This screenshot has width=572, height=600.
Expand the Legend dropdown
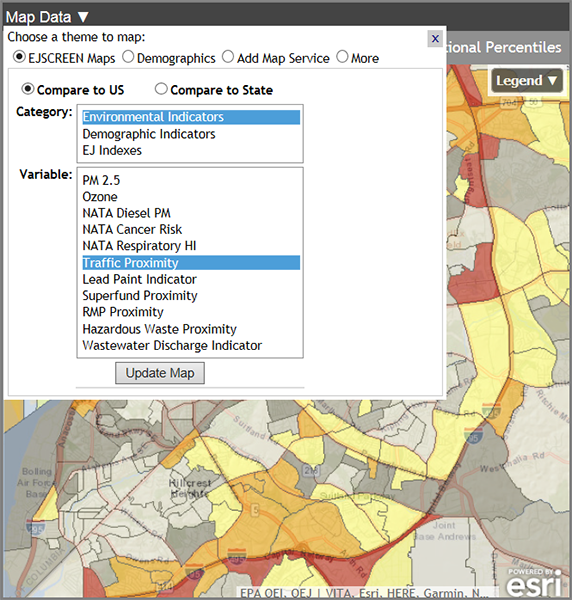pyautogui.click(x=527, y=80)
